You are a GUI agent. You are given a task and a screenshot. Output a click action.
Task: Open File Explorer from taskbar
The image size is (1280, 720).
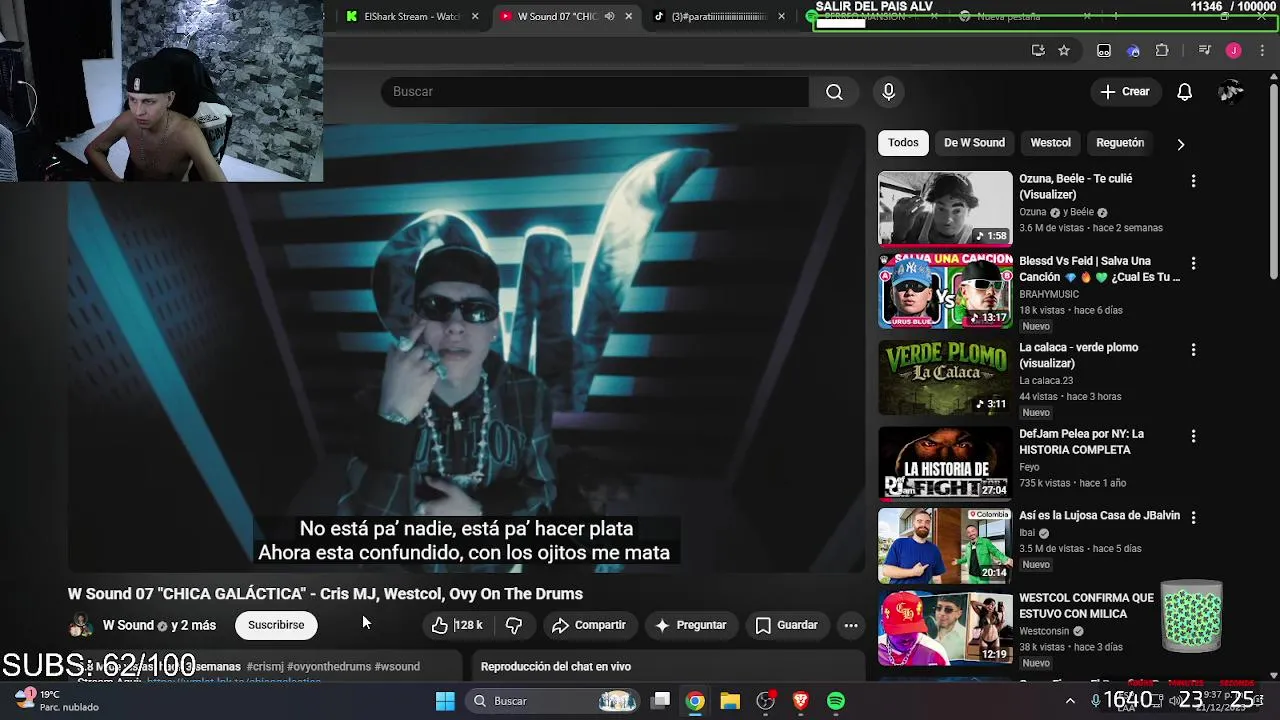pos(730,701)
